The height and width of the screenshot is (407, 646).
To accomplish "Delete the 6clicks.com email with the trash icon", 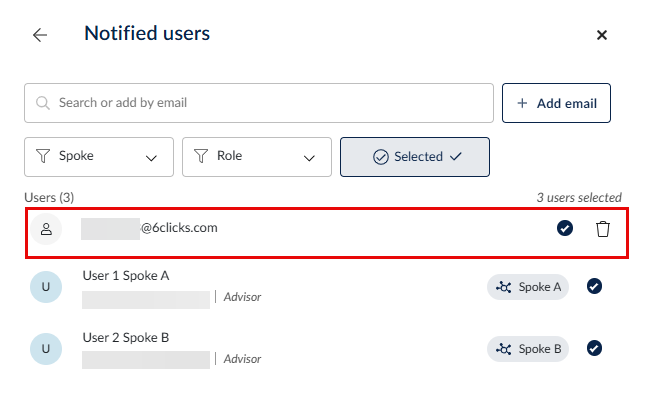I will pos(603,229).
